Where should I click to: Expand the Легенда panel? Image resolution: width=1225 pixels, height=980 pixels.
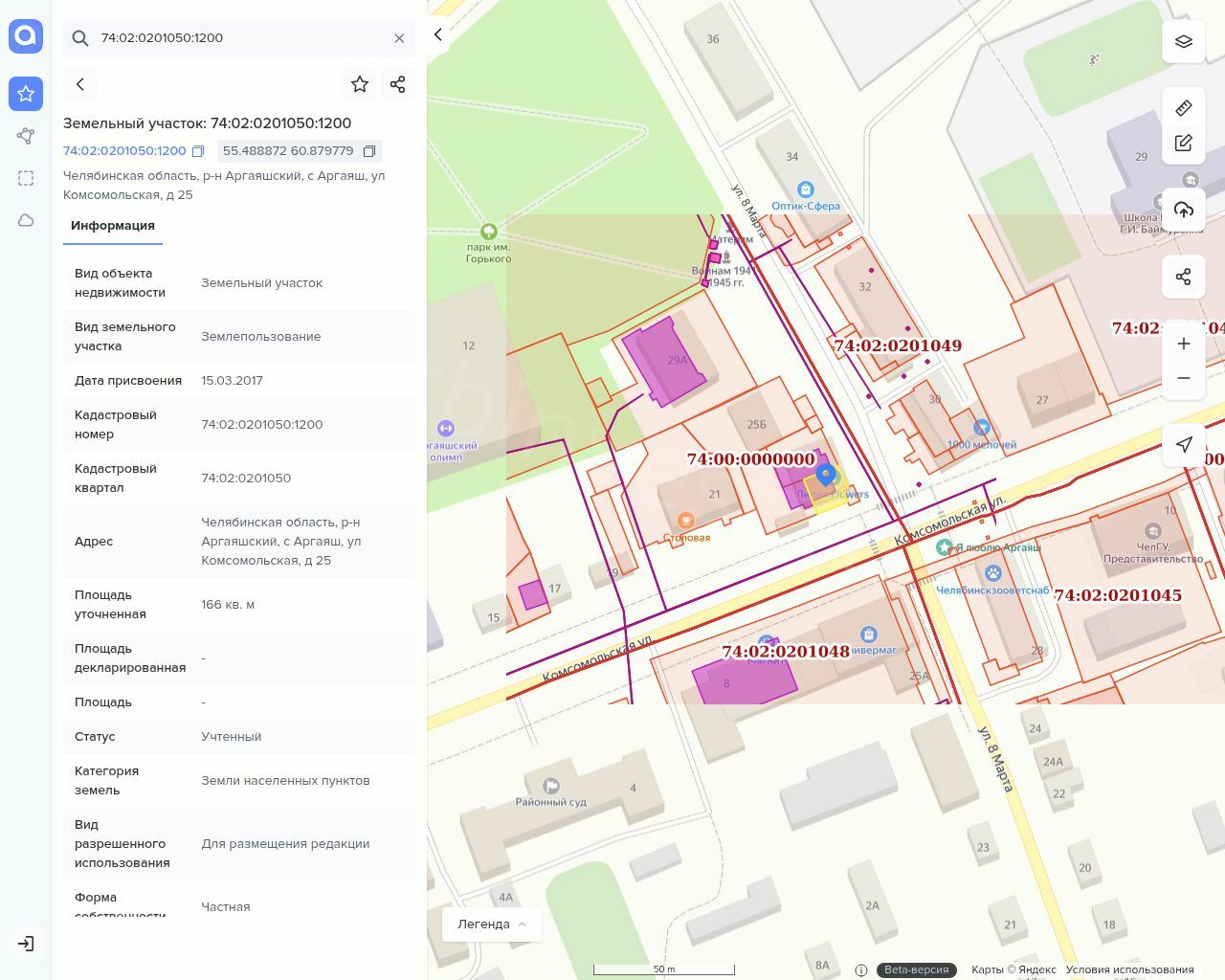pos(492,924)
